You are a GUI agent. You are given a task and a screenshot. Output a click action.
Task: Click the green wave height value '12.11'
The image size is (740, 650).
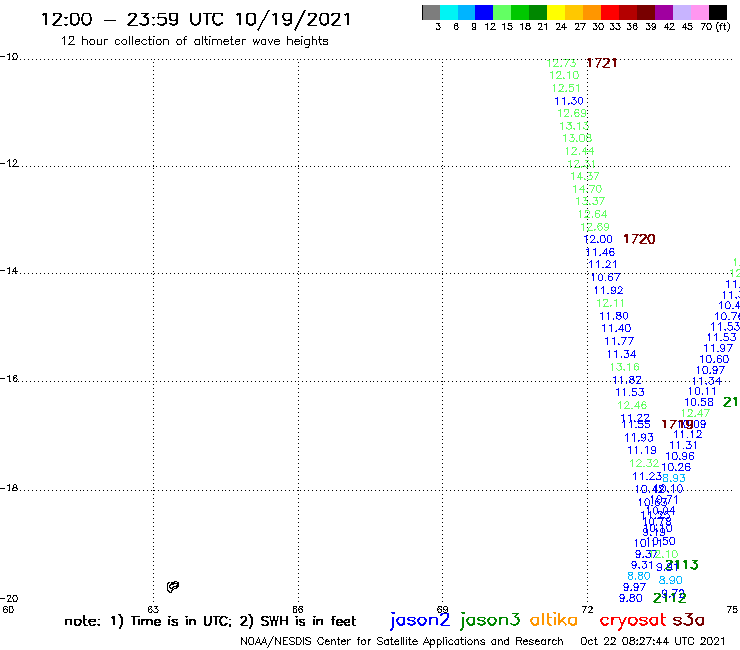click(x=611, y=303)
